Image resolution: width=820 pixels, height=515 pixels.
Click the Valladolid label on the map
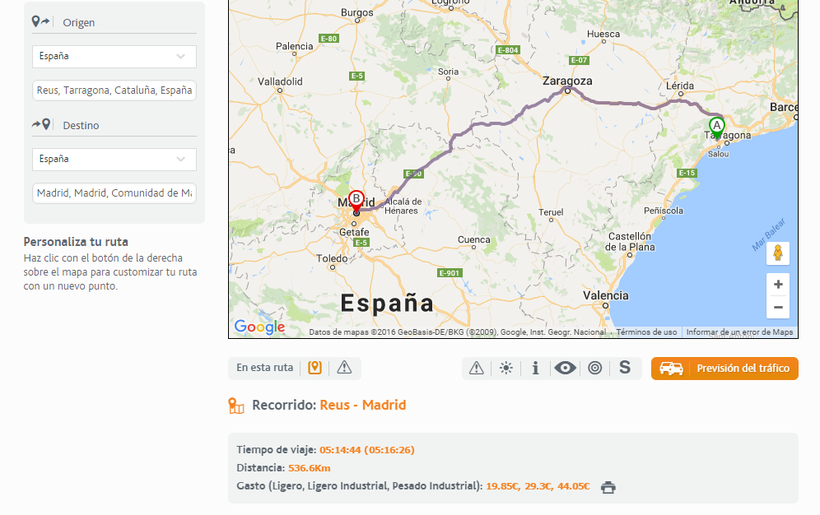tap(280, 82)
